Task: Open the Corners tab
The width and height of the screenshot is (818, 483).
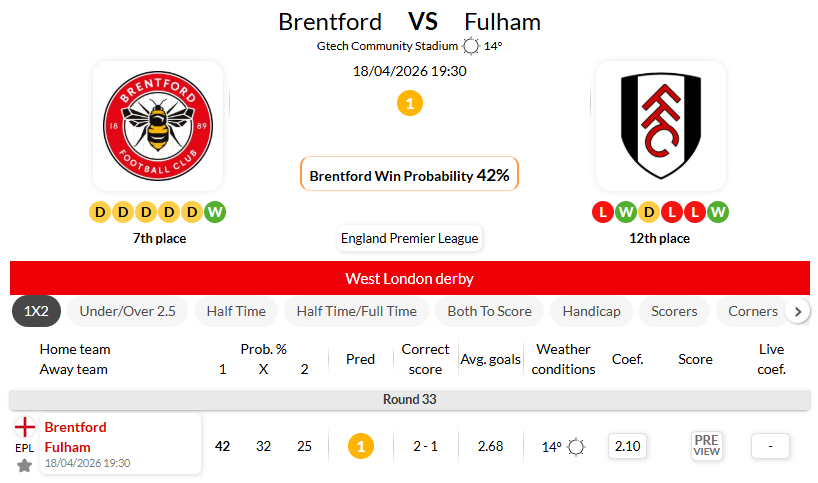Action: pyautogui.click(x=753, y=311)
